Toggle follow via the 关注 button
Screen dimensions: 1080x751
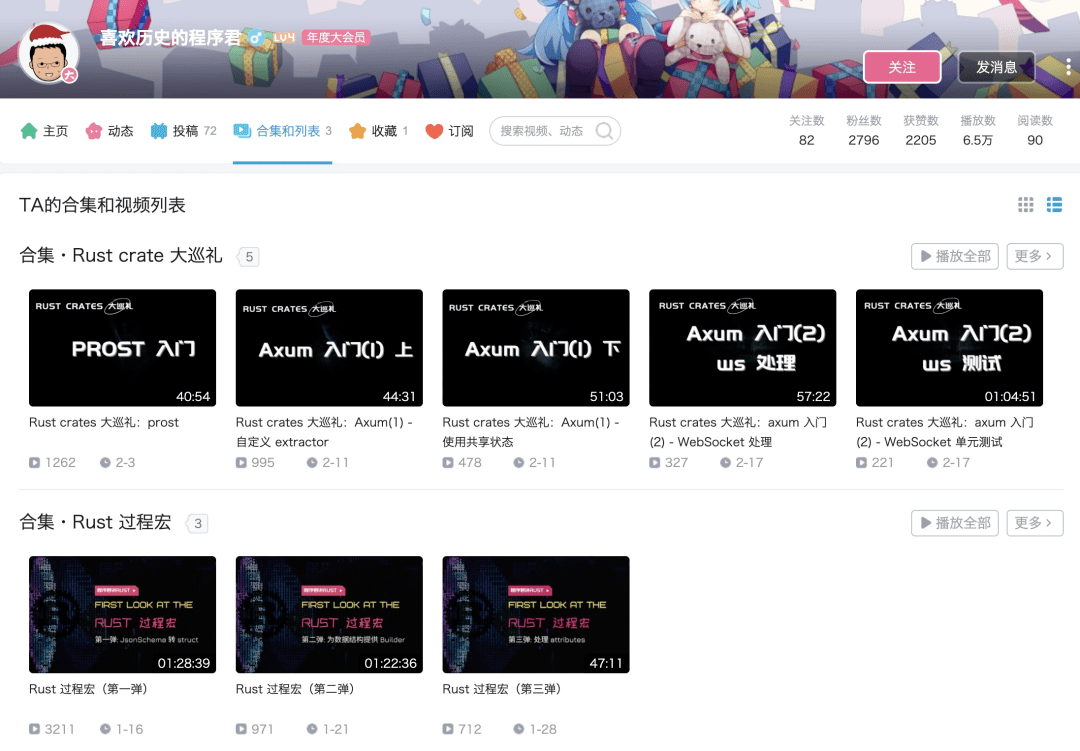902,68
